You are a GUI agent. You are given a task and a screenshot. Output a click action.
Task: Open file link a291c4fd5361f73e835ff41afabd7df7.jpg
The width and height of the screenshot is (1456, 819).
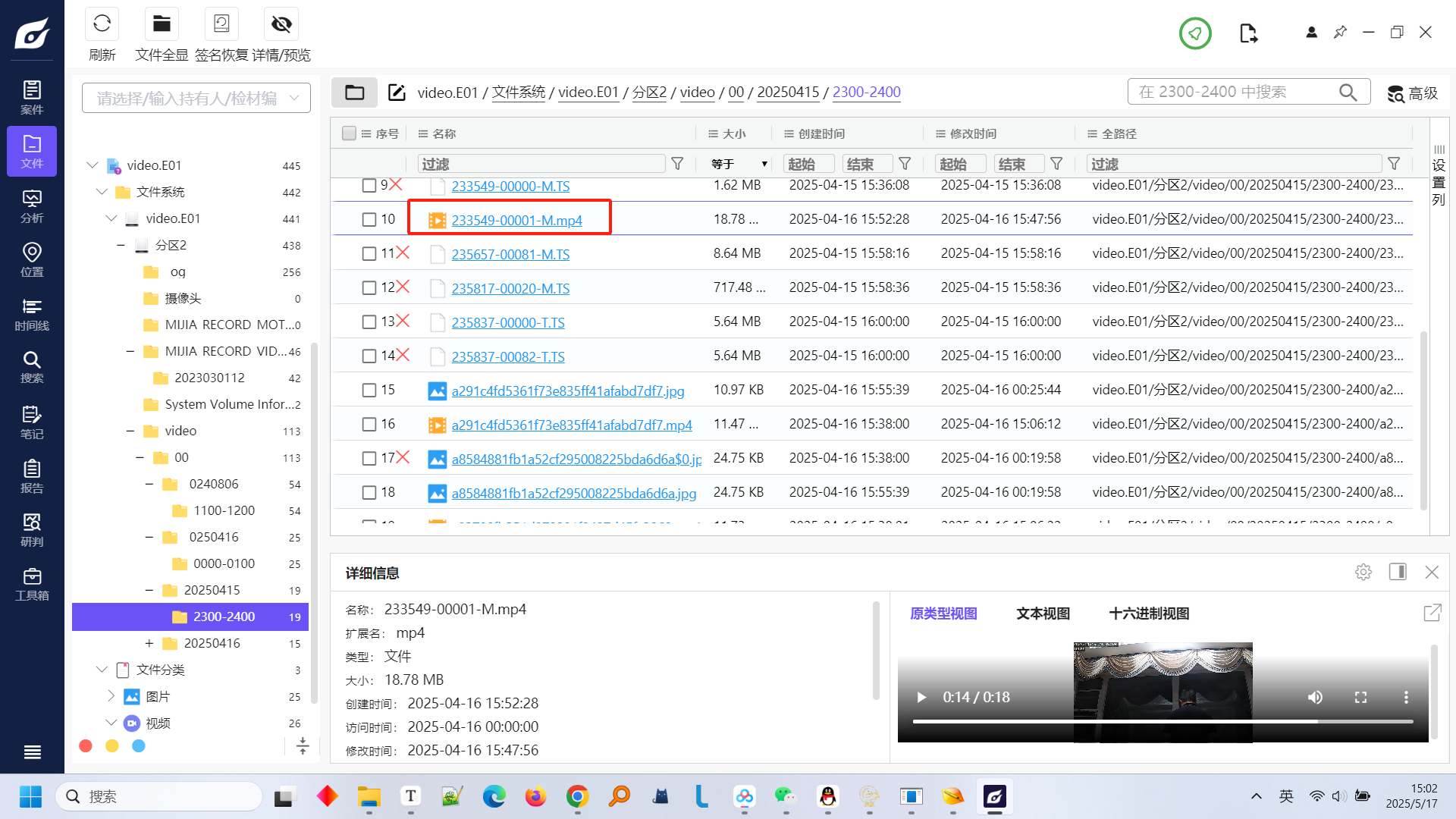[568, 391]
